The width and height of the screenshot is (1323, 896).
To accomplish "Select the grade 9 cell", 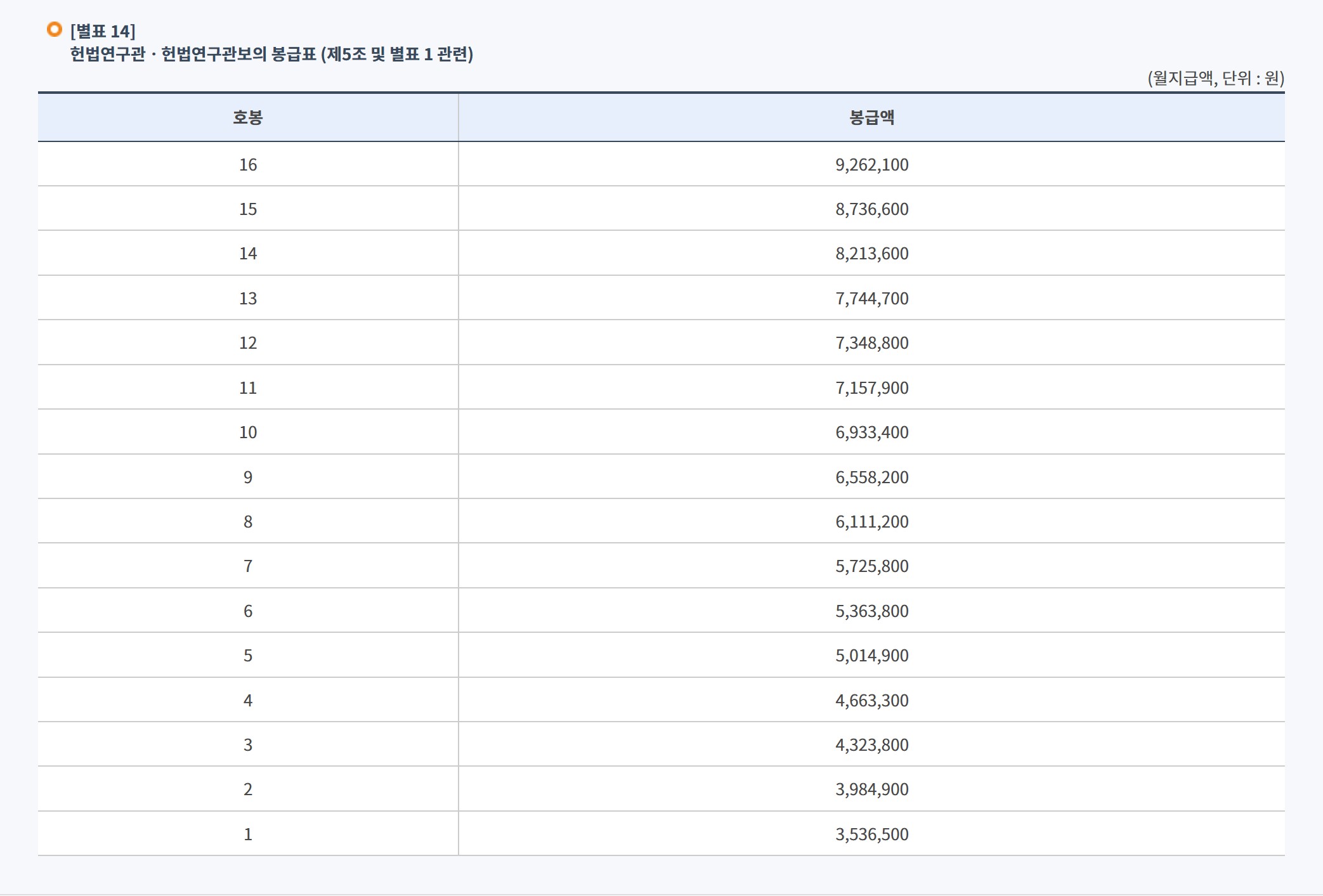I will 247,477.
